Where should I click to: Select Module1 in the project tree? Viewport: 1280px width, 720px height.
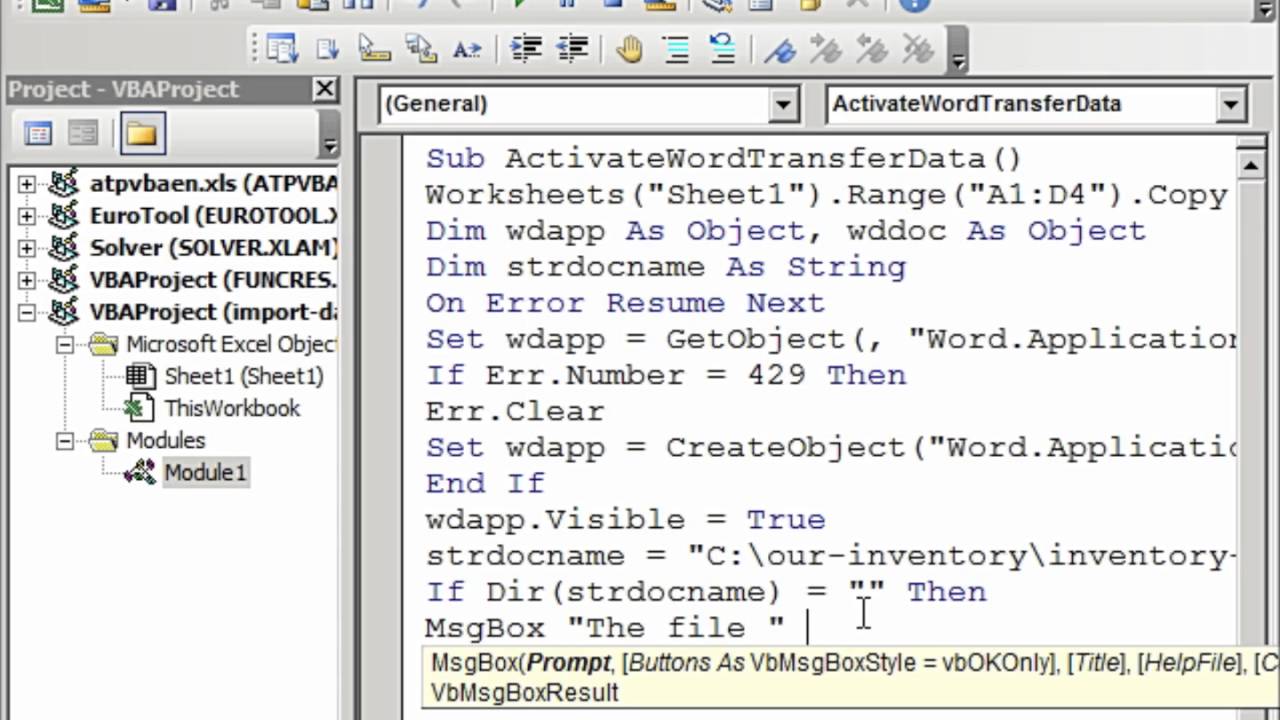[205, 472]
